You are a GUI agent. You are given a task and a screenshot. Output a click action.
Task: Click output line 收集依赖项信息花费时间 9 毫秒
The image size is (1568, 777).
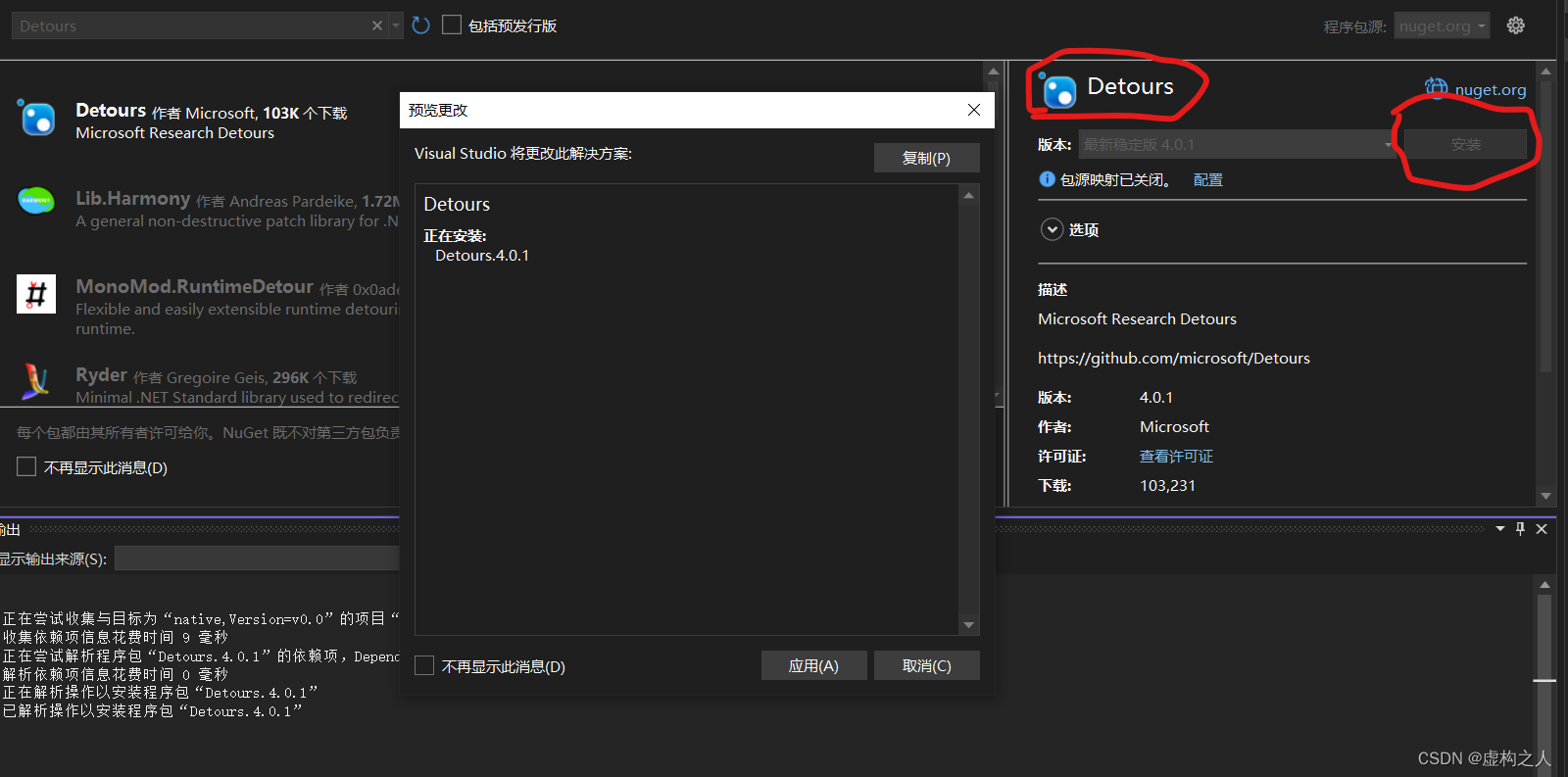click(116, 637)
